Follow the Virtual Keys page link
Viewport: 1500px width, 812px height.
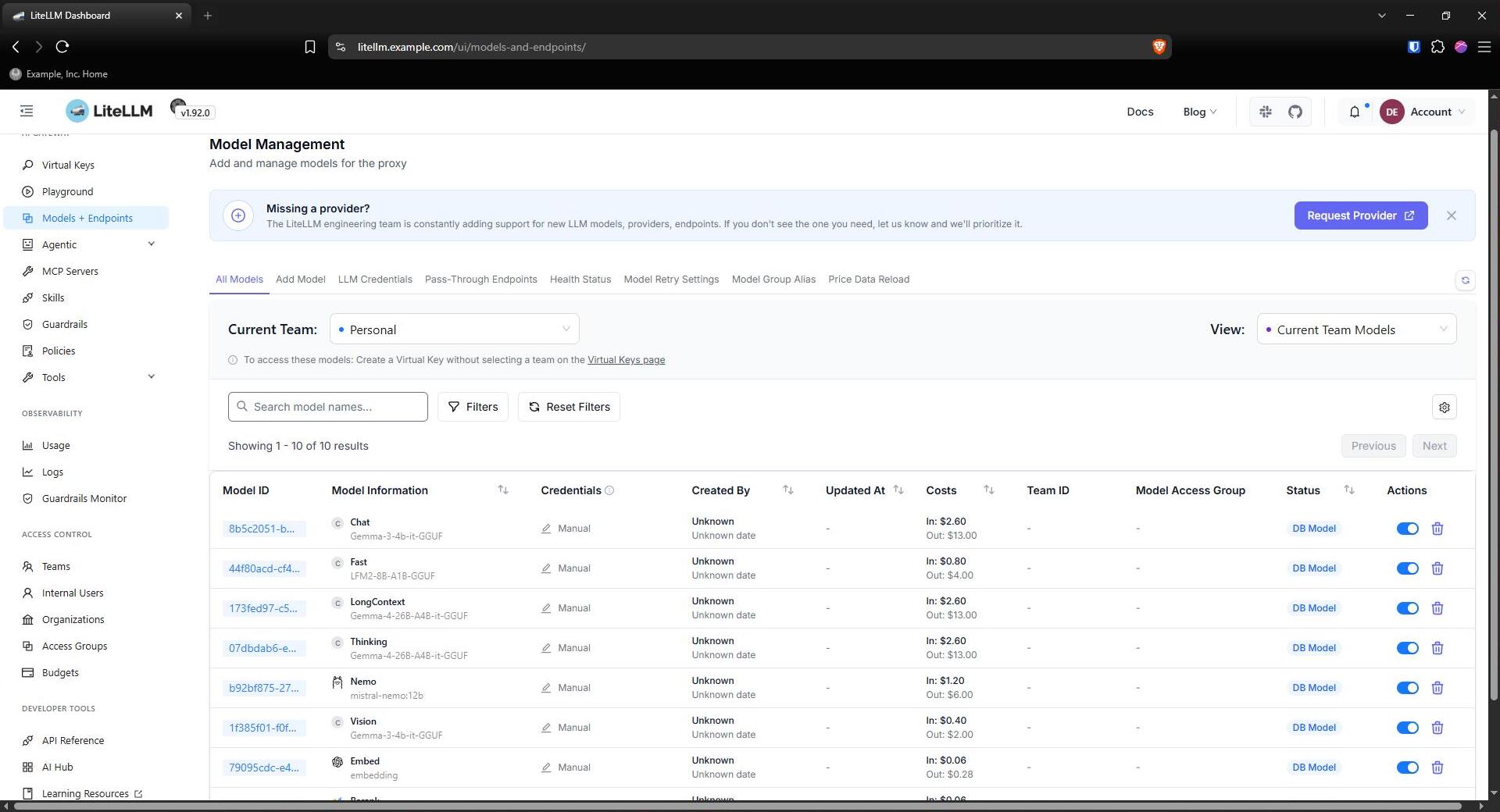point(626,360)
